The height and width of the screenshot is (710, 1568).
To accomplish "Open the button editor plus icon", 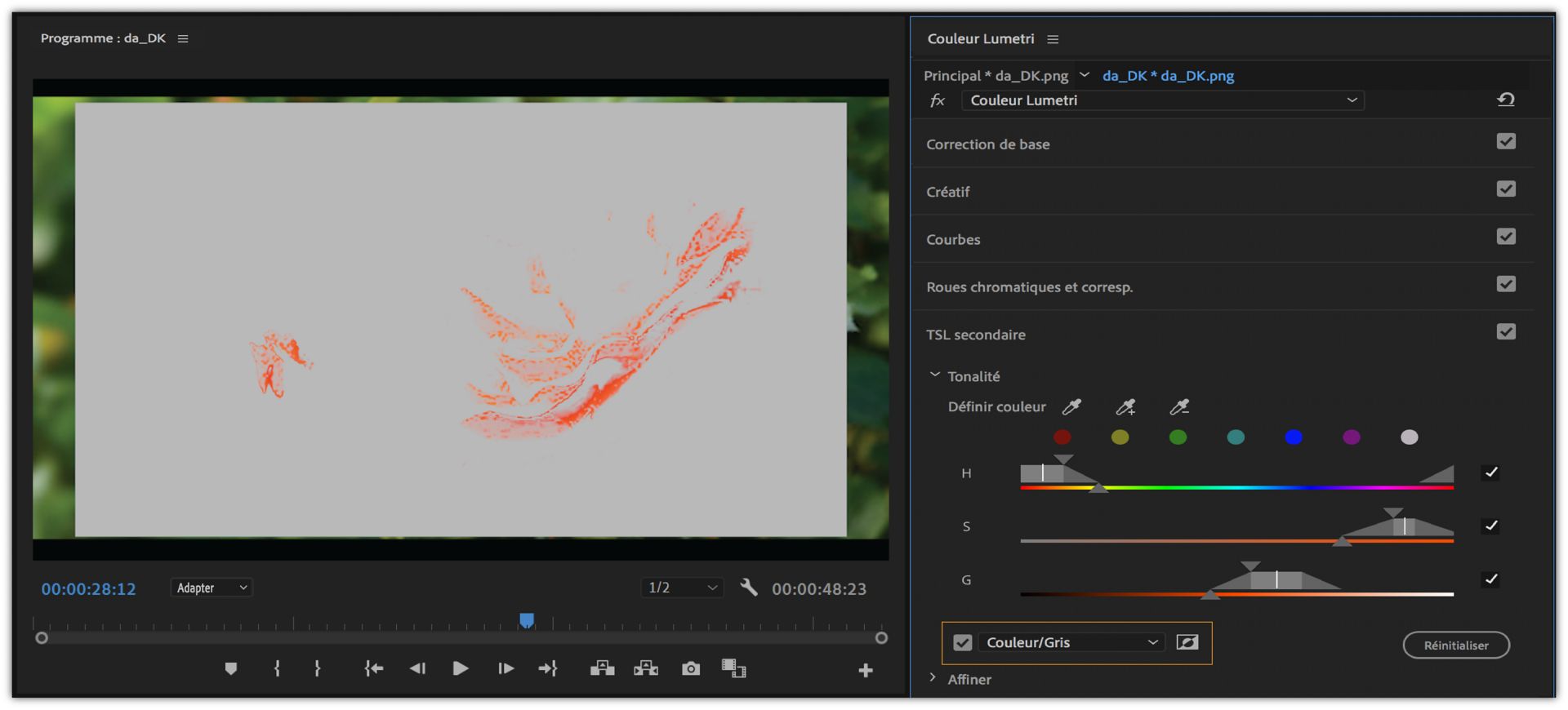I will 866,671.
